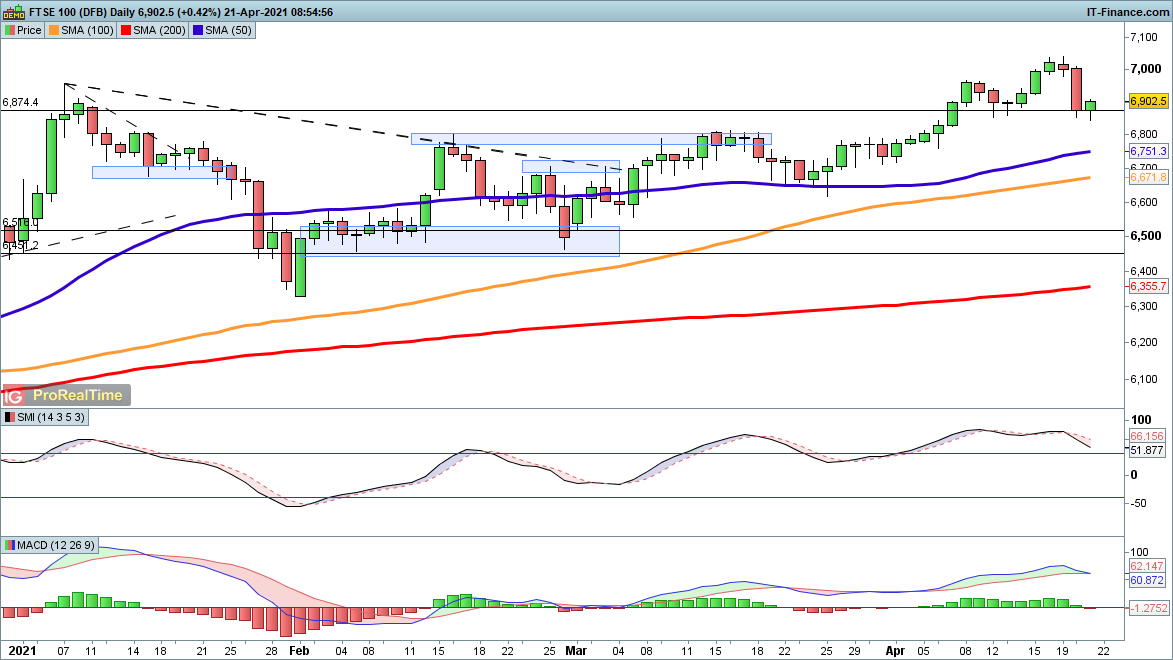Click the IG ProRealTime logo watermark
This screenshot has width=1173, height=660.
[66, 395]
